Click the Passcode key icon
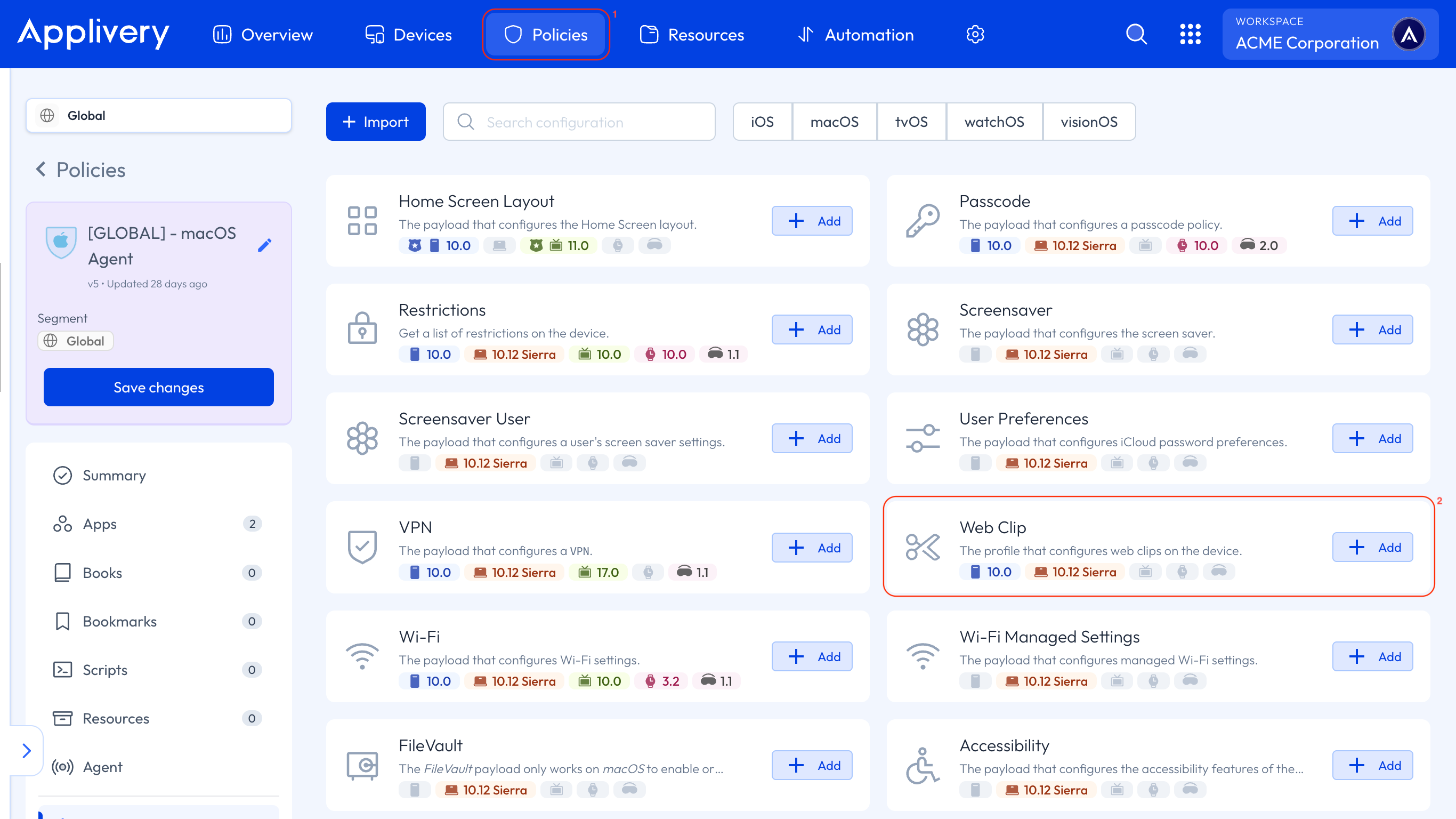The image size is (1456, 819). click(x=923, y=220)
